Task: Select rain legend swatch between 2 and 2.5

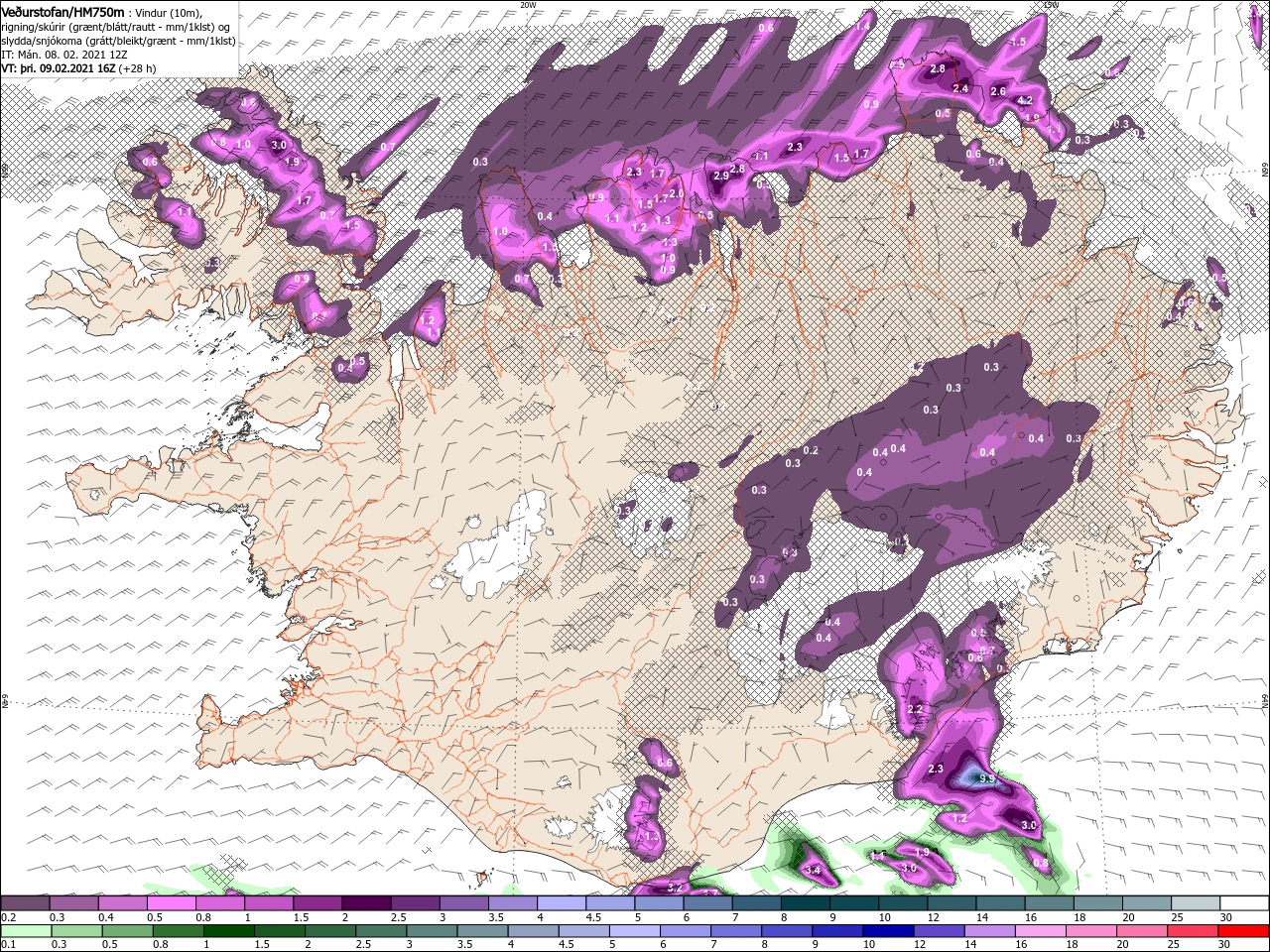Action: pyautogui.click(x=330, y=931)
